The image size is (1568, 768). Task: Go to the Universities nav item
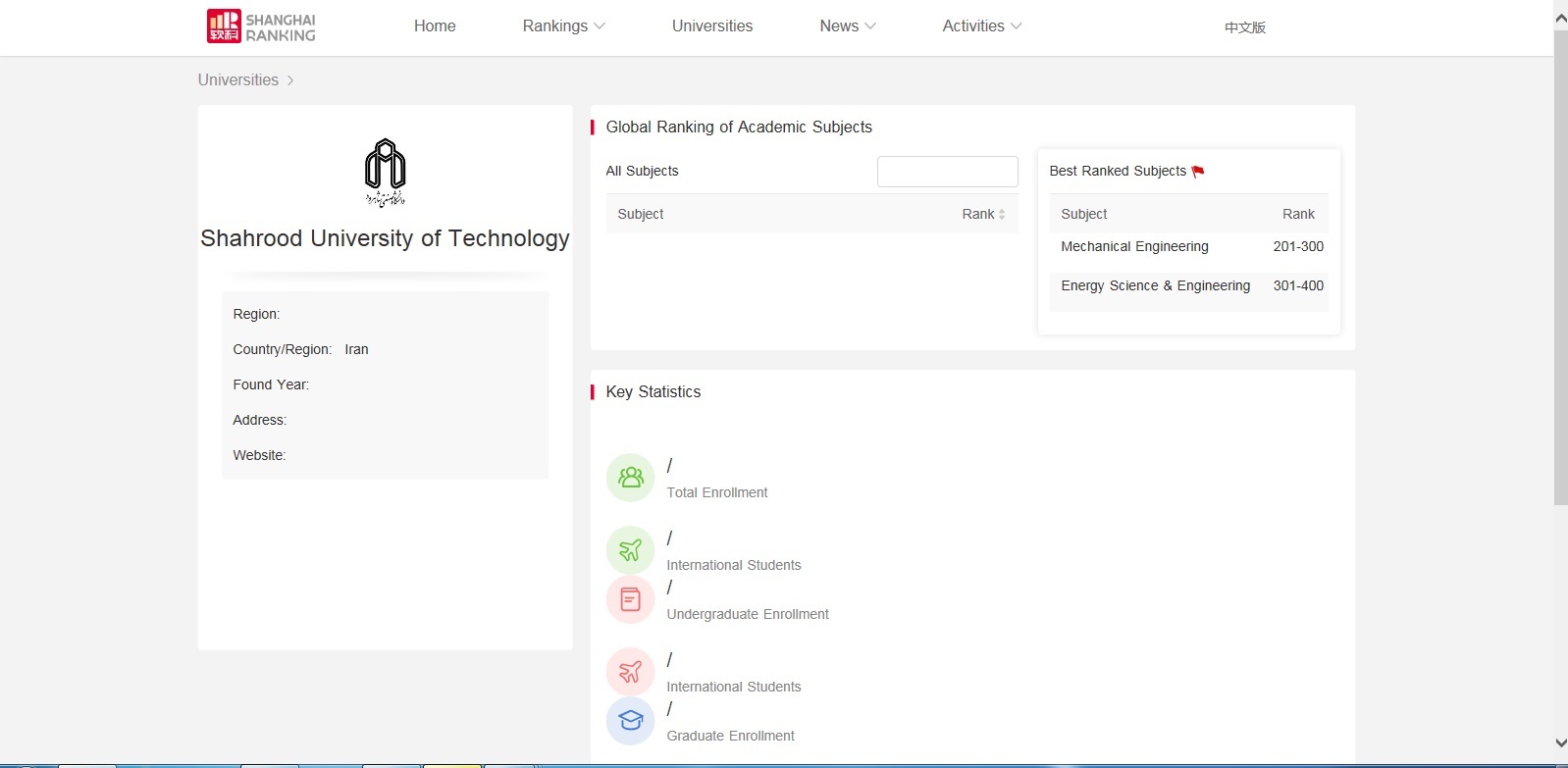click(712, 26)
